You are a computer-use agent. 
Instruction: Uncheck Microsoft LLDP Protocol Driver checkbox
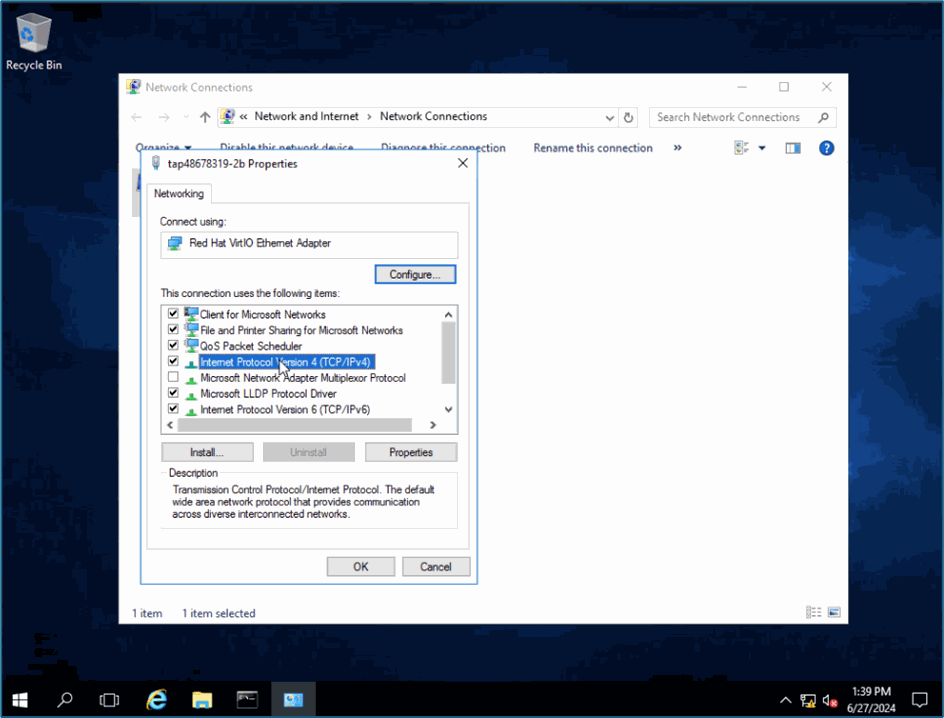click(173, 392)
